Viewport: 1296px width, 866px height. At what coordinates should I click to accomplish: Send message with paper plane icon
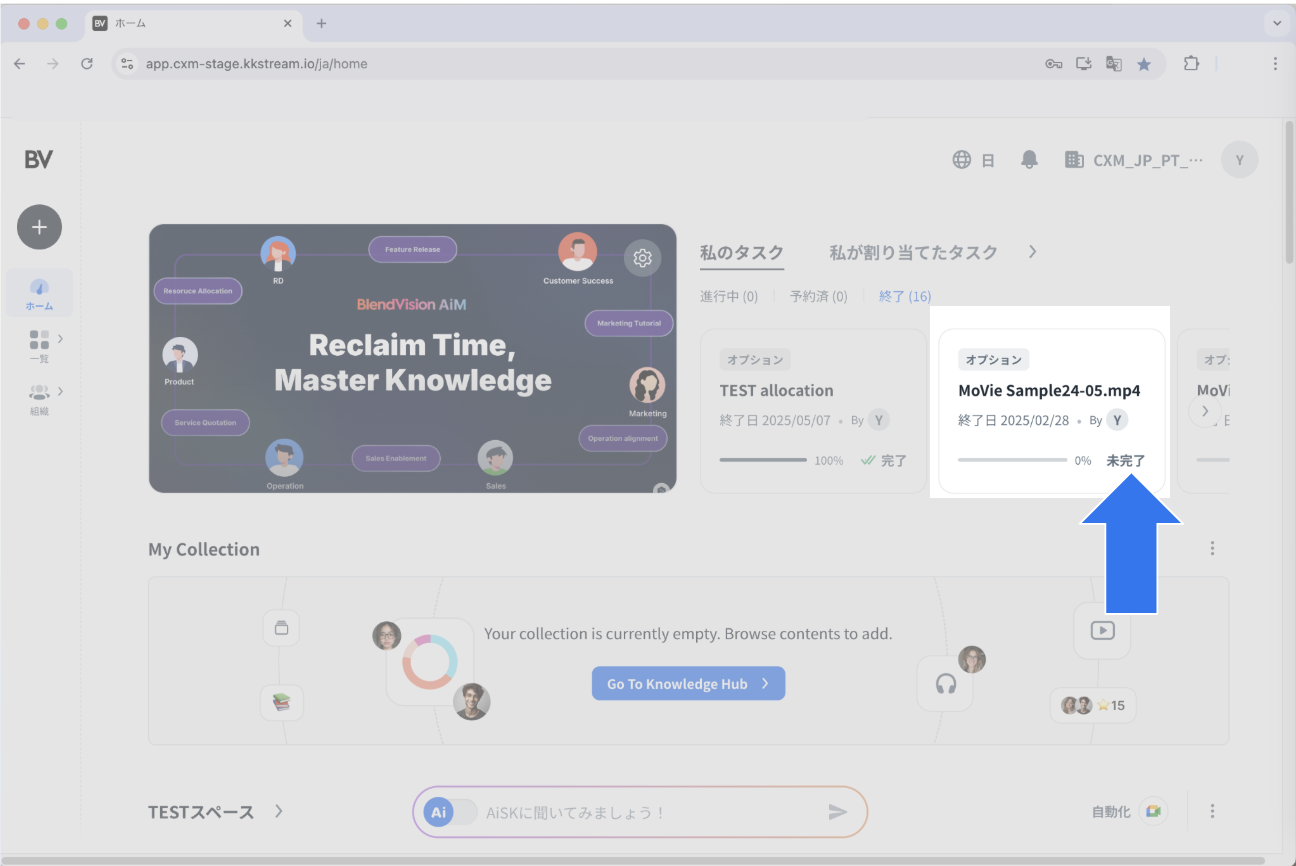[x=837, y=812]
